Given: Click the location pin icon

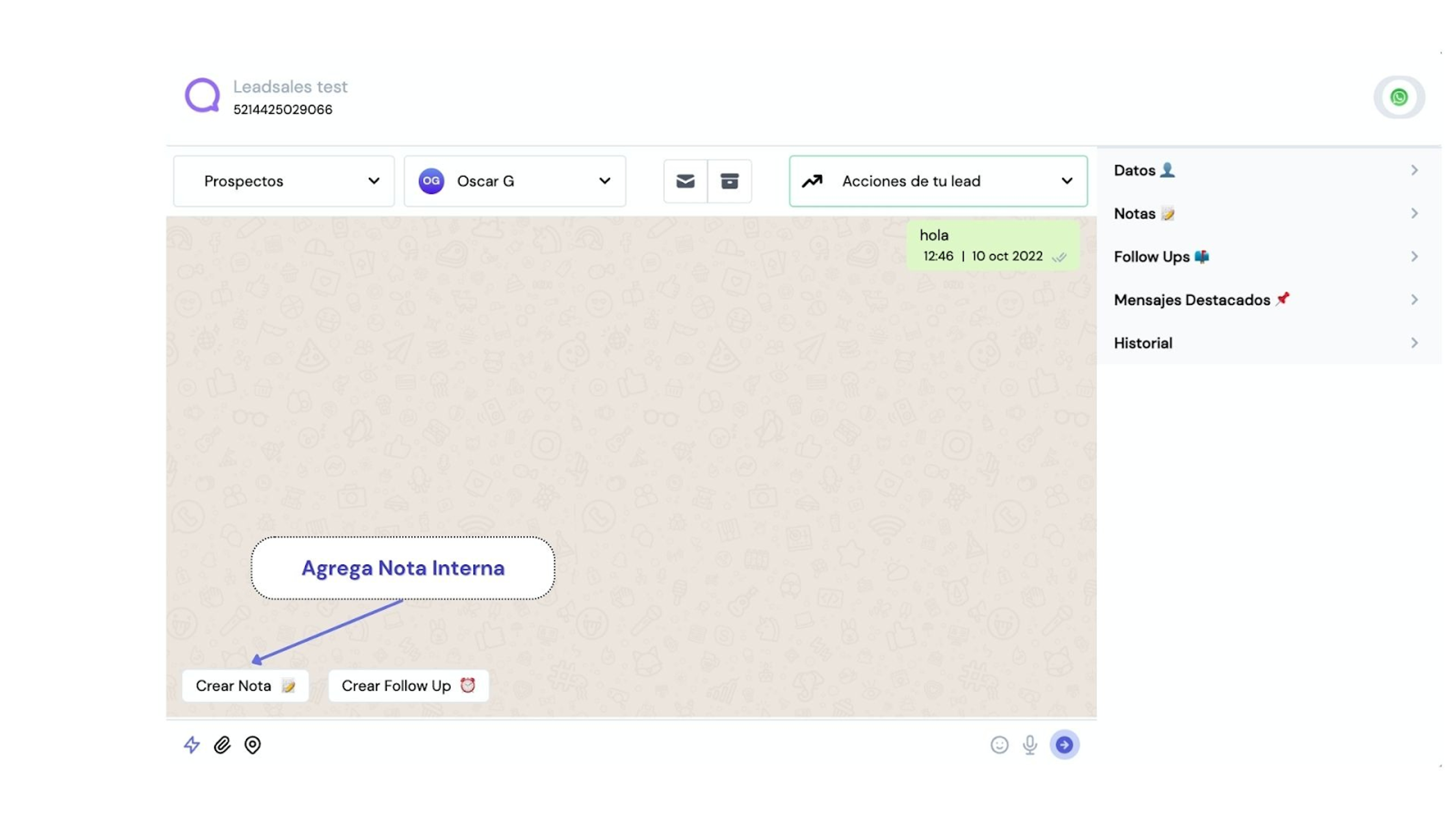Looking at the screenshot, I should pyautogui.click(x=253, y=745).
